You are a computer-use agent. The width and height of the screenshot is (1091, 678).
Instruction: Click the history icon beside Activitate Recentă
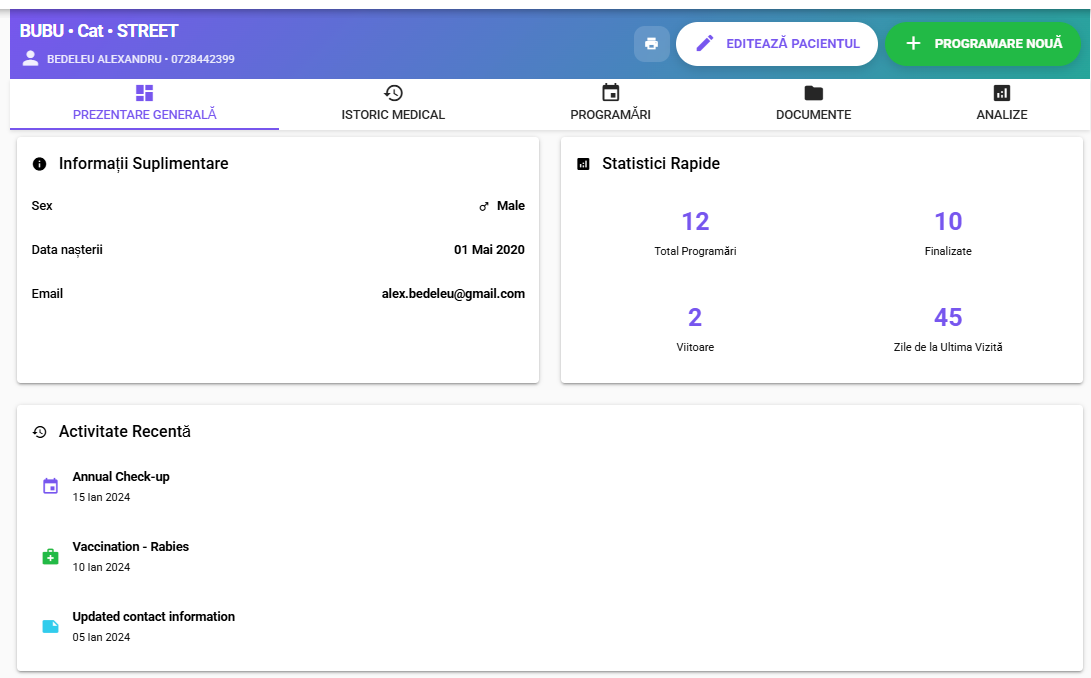pyautogui.click(x=40, y=432)
